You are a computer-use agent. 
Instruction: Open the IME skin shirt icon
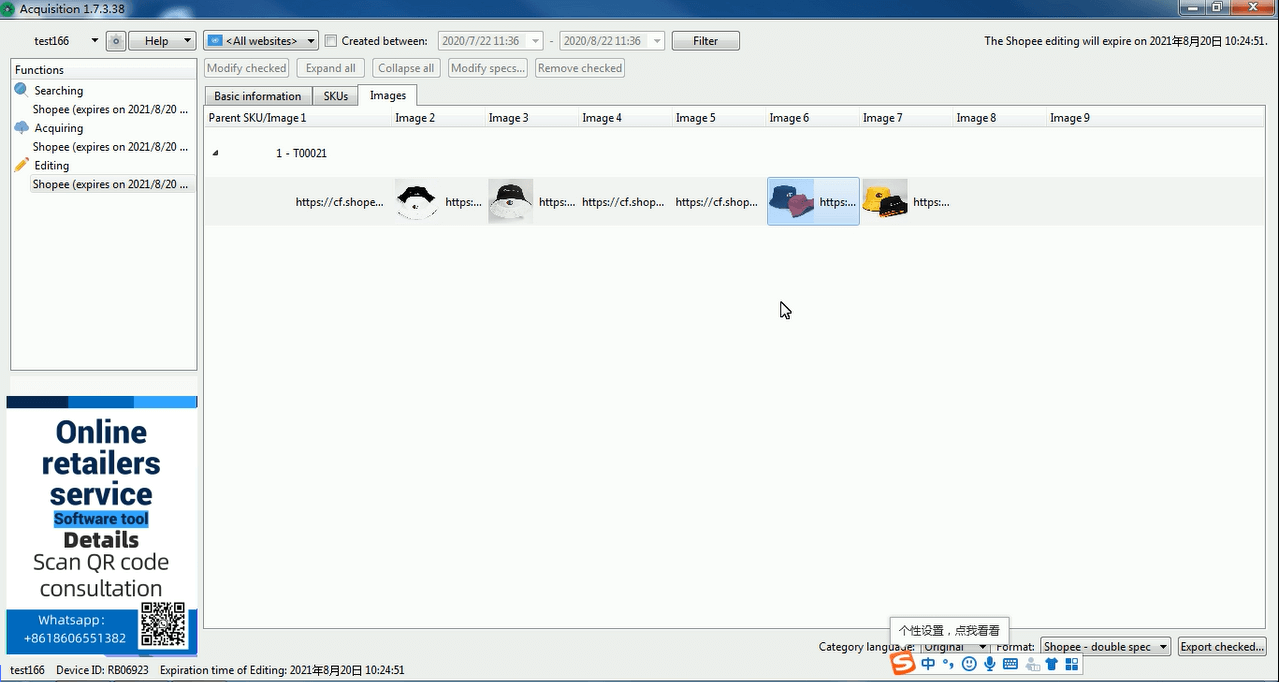click(x=1052, y=664)
